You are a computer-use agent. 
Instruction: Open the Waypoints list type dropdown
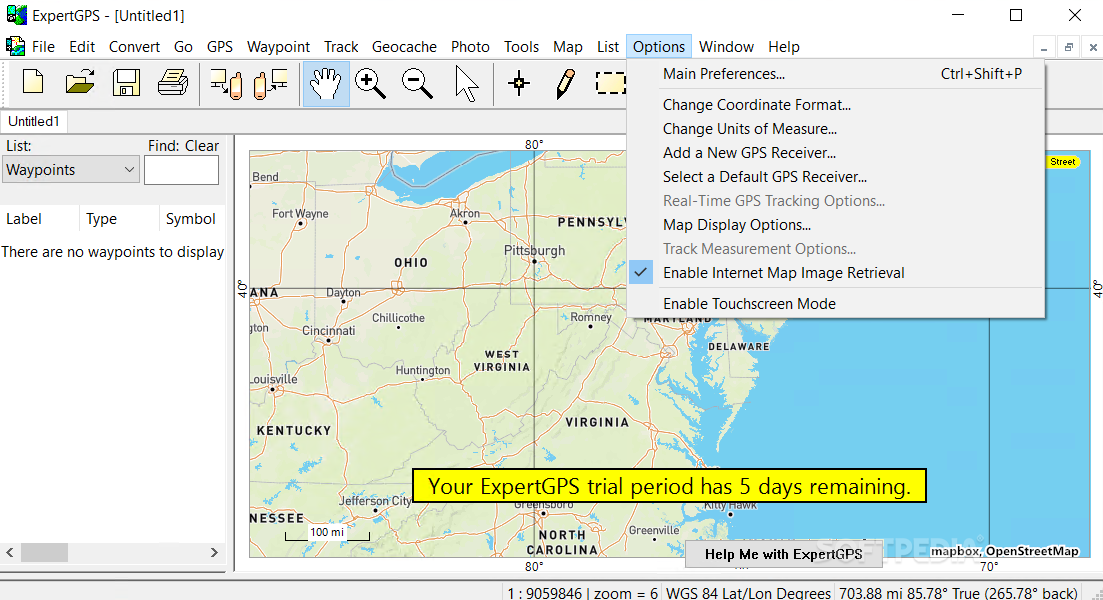pos(70,170)
